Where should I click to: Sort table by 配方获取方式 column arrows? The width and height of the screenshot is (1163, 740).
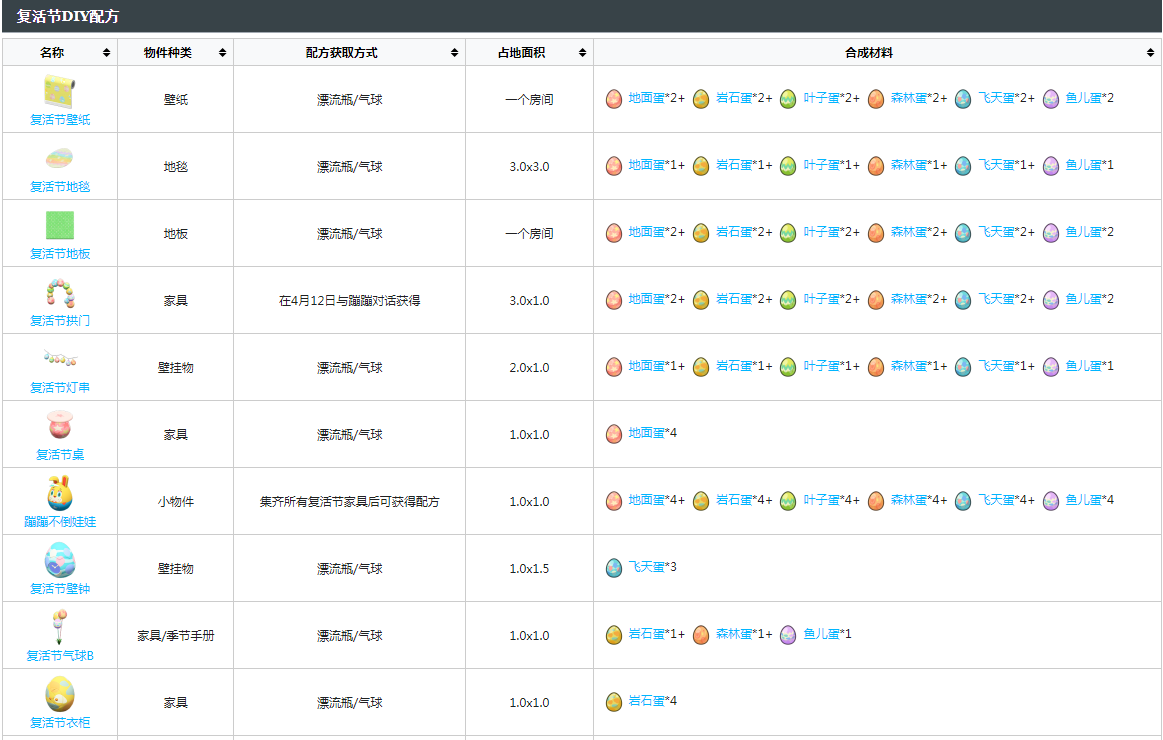pos(455,53)
